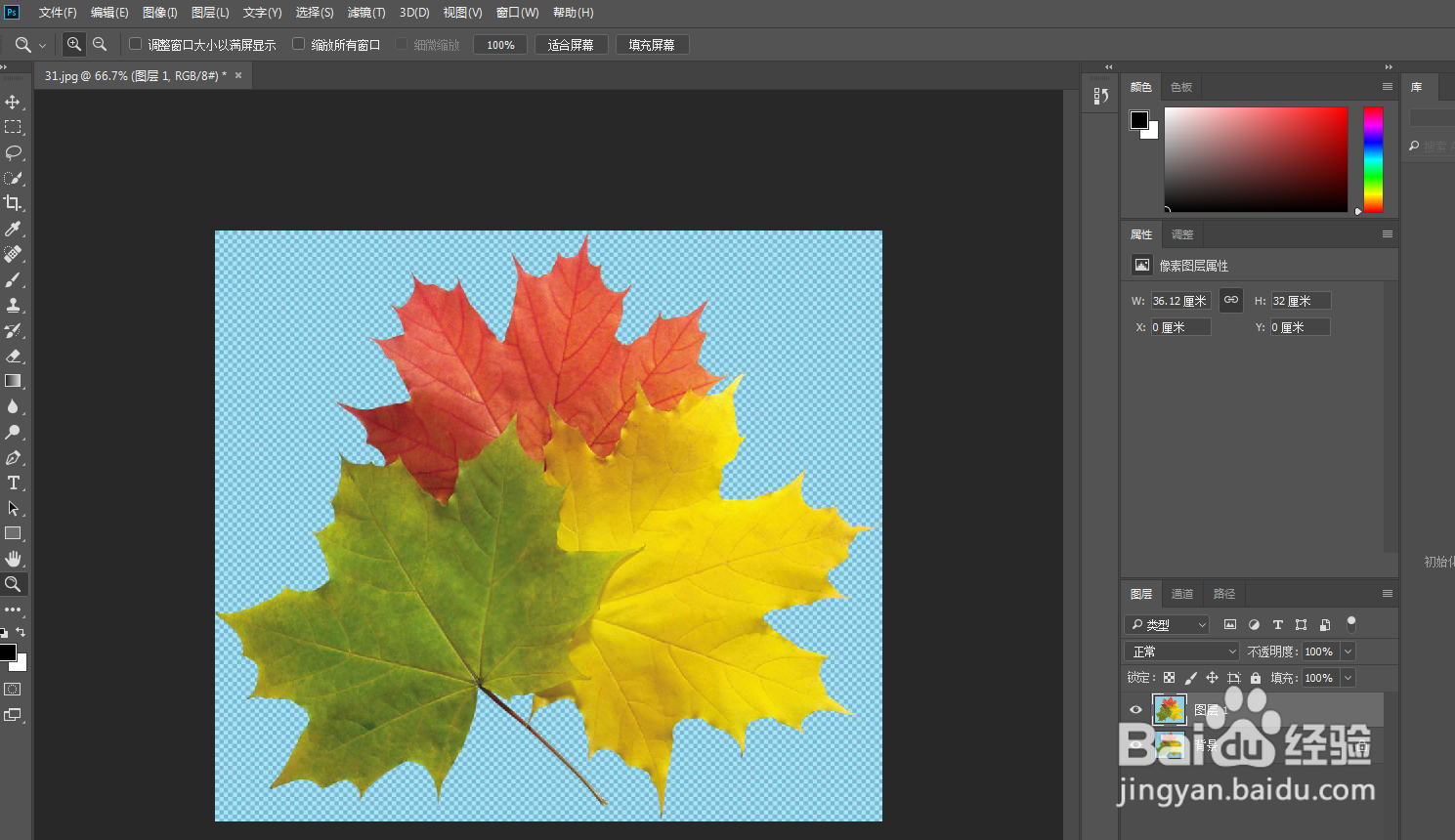Click 填充屏幕 button
Viewport: 1455px width, 840px height.
tap(652, 45)
